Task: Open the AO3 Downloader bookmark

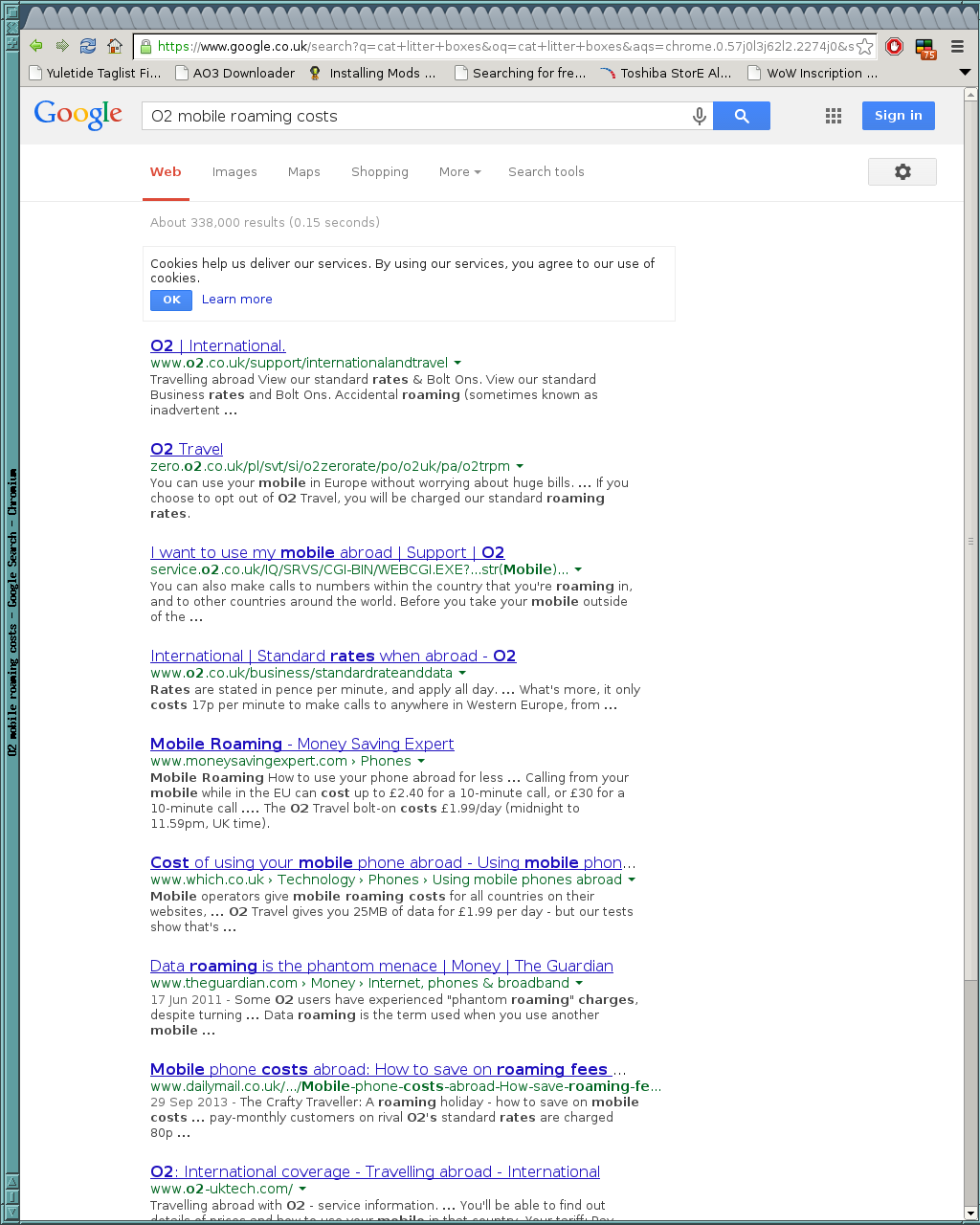Action: pyautogui.click(x=235, y=73)
